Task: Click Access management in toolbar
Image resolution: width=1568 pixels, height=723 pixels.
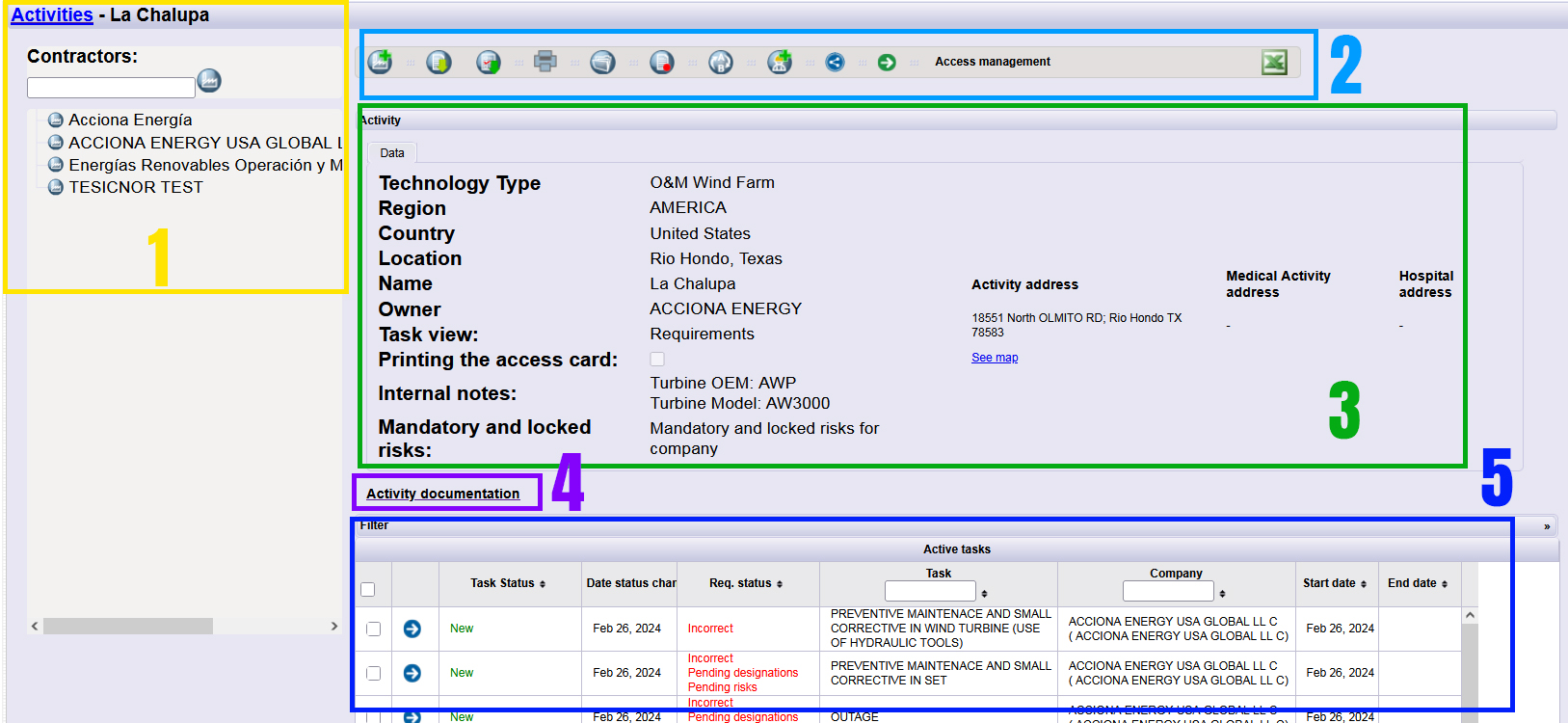Action: point(993,62)
